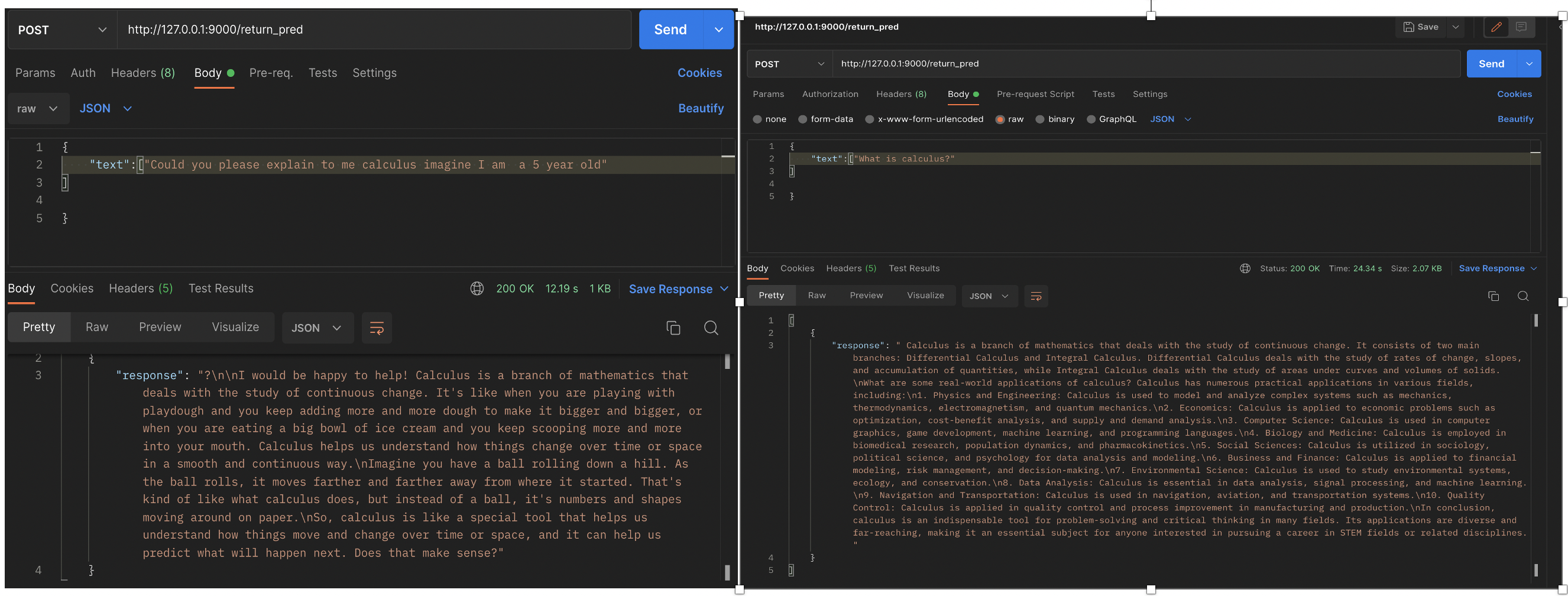Open Save Response menu in right window

pos(1498,268)
